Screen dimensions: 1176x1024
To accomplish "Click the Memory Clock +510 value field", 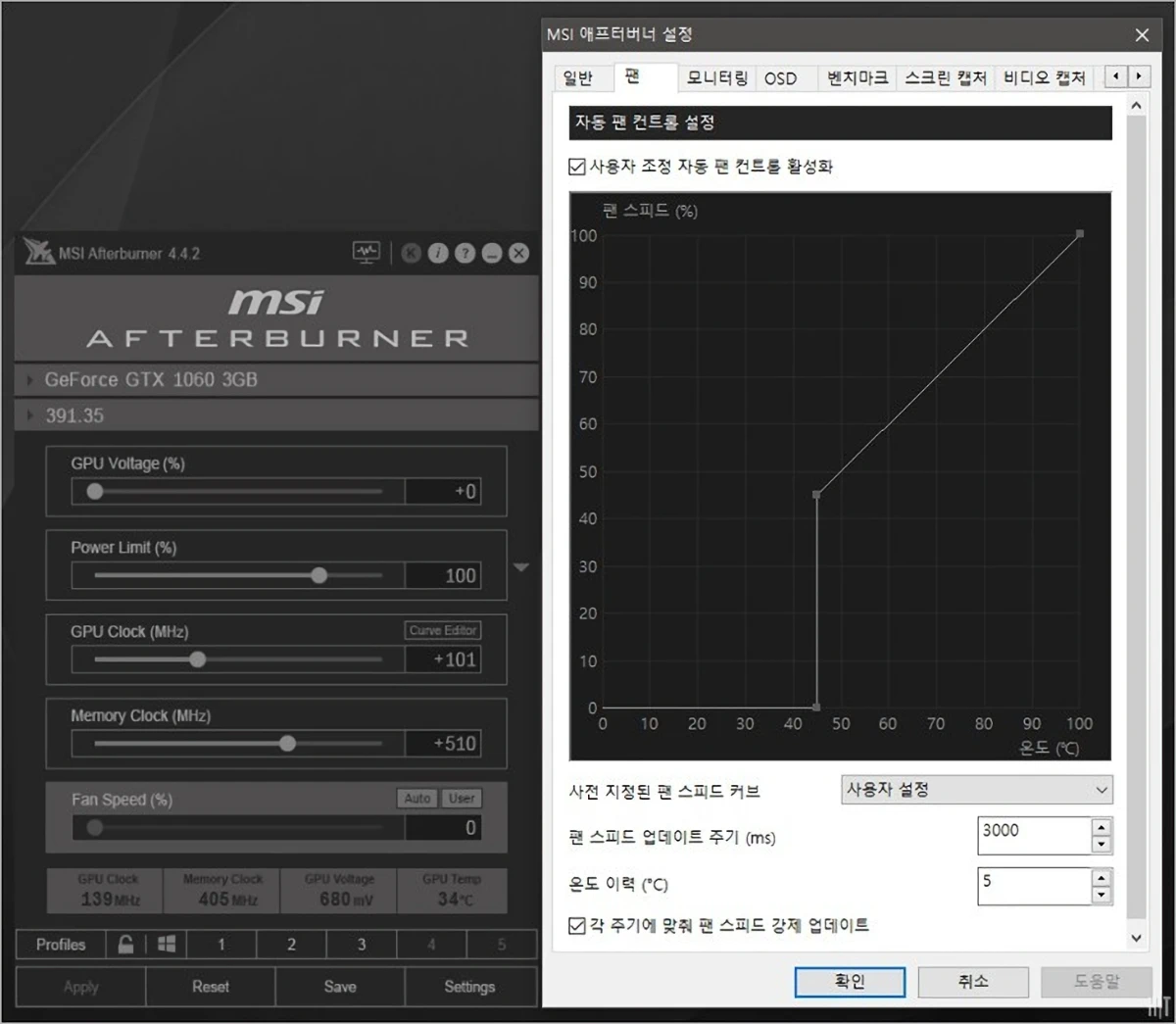I will click(x=443, y=744).
